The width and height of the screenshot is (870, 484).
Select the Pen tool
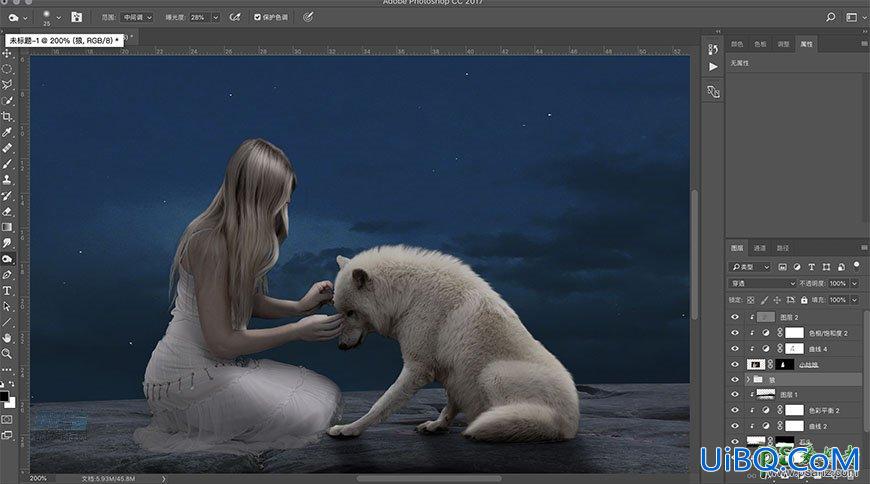click(7, 275)
